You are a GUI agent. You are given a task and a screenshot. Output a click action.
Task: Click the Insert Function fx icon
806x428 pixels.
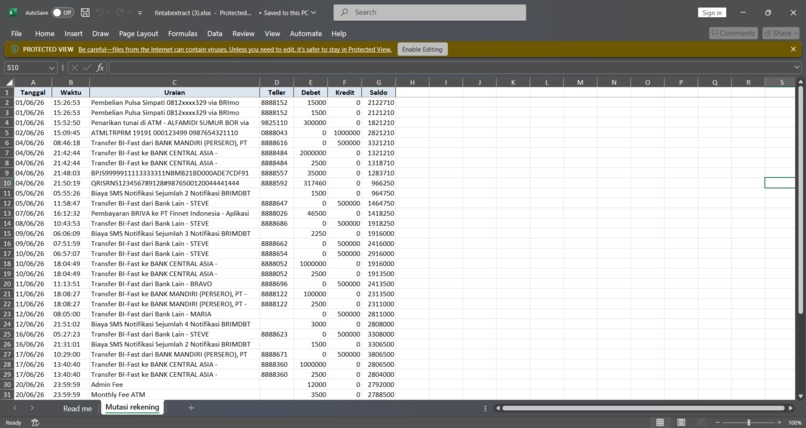(100, 68)
